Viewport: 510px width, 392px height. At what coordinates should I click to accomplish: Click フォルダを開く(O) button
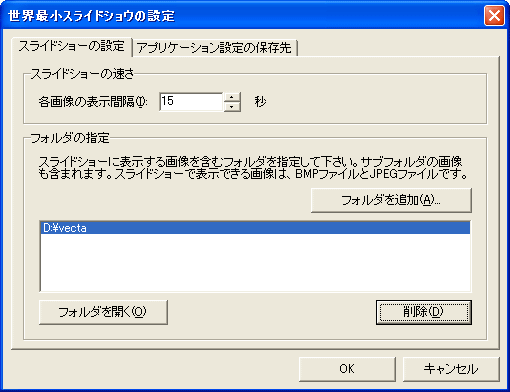[103, 312]
